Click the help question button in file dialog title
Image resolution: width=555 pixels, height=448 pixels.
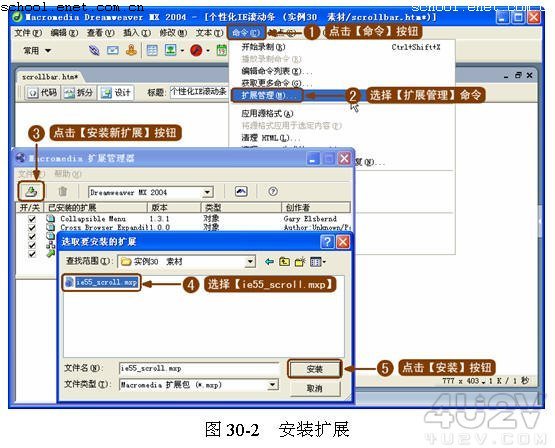(327, 242)
